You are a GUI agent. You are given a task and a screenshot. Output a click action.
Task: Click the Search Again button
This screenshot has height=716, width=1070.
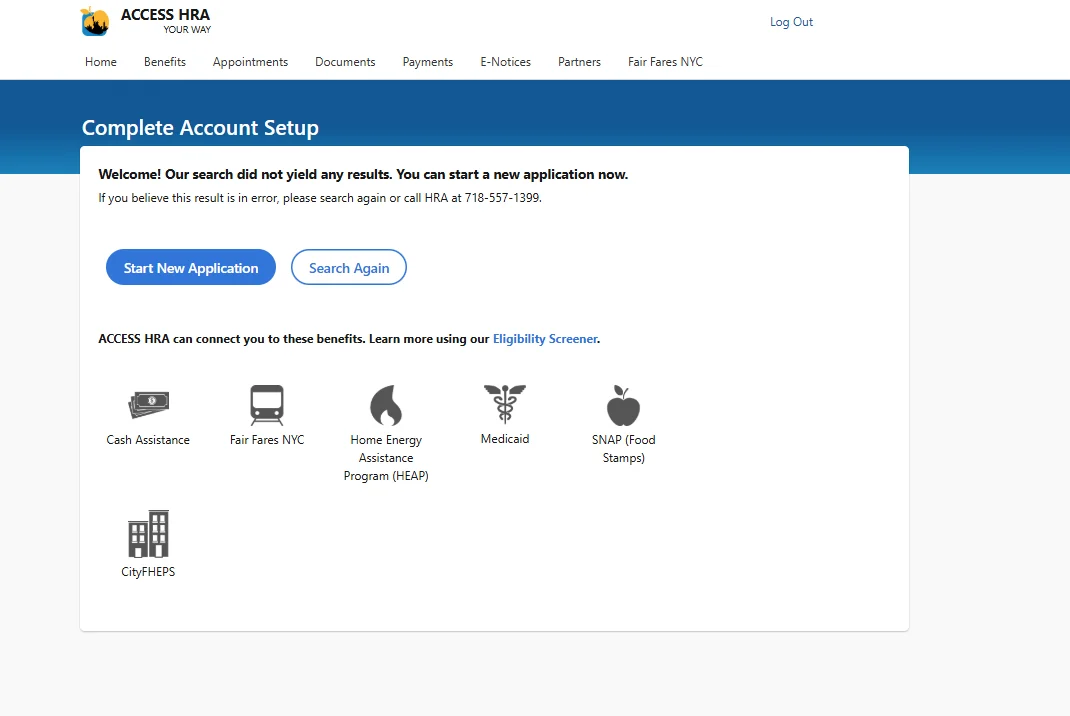[349, 268]
